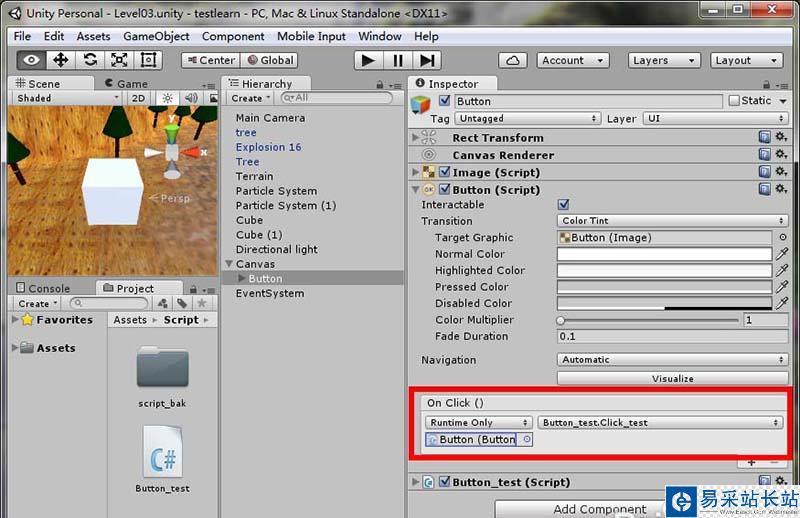Screen dimensions: 800x518
Task: Toggle scene audio speaker icon
Action: [x=191, y=98]
